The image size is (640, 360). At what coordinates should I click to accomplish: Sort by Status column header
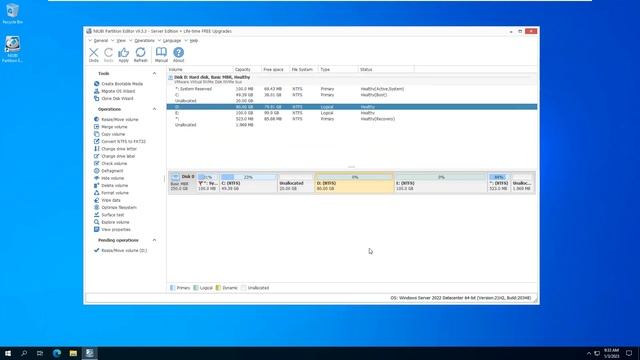pyautogui.click(x=386, y=70)
